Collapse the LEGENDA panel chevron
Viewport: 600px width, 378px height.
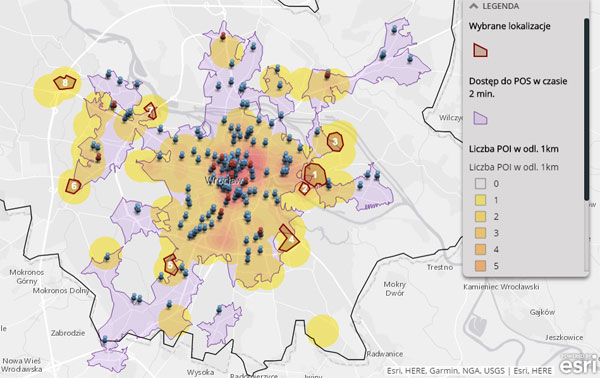pos(474,6)
